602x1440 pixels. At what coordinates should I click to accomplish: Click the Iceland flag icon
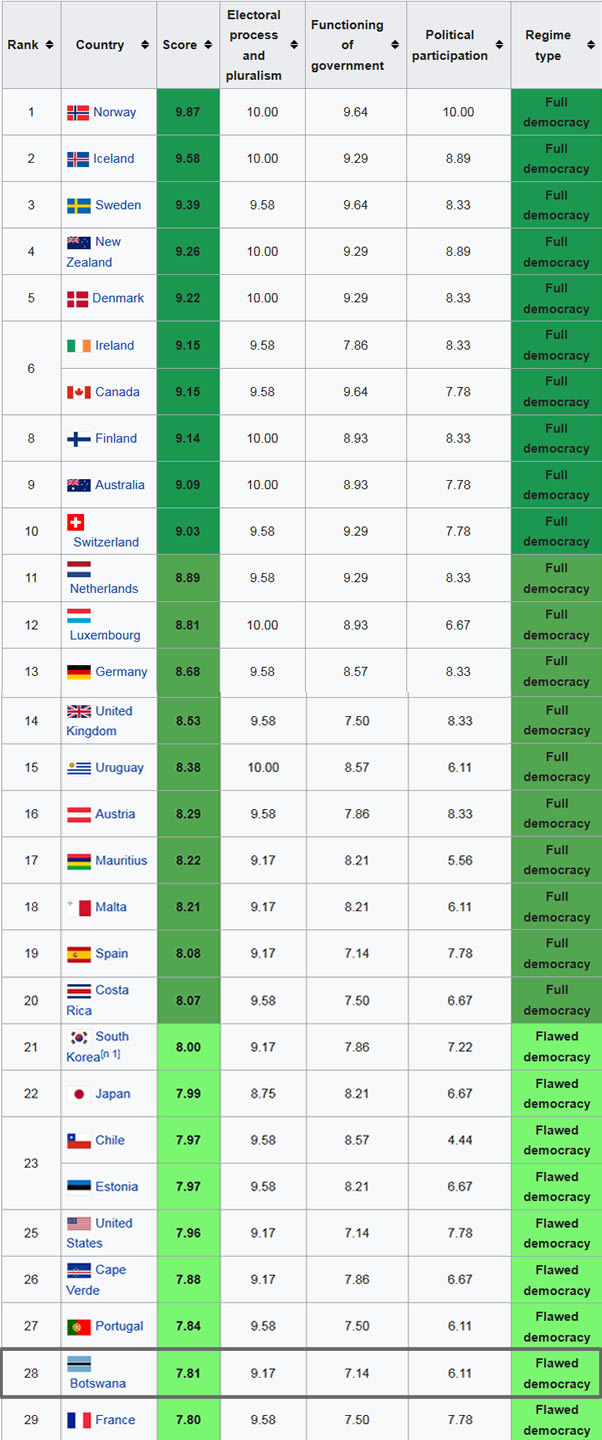coord(78,159)
